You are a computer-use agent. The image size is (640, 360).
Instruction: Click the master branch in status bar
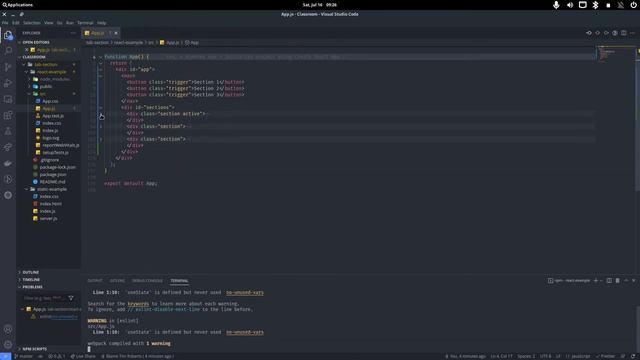24,356
